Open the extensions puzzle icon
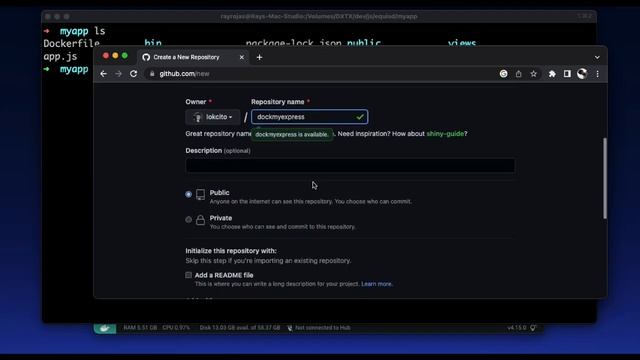This screenshot has width=640, height=360. point(552,74)
